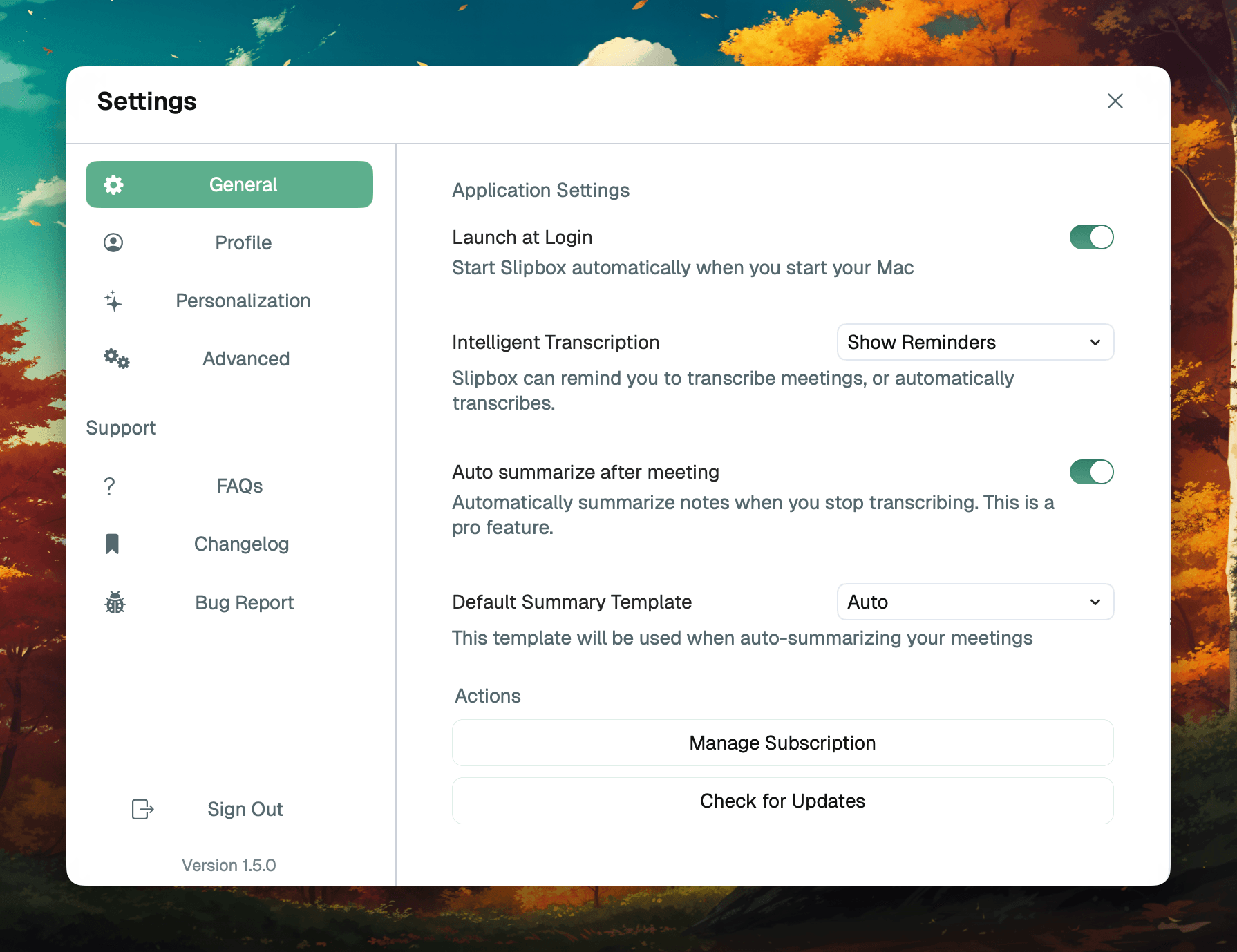Viewport: 1237px width, 952px height.
Task: Click the Version 1.5.0 text
Action: [229, 865]
